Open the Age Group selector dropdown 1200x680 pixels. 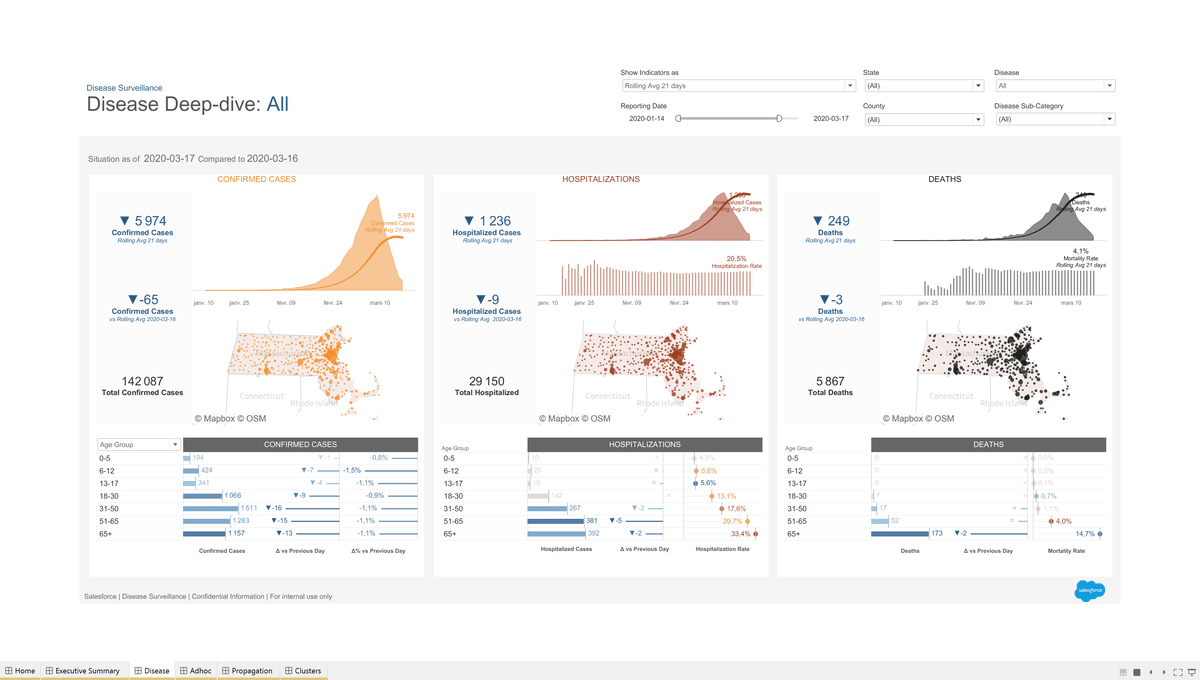tap(176, 445)
